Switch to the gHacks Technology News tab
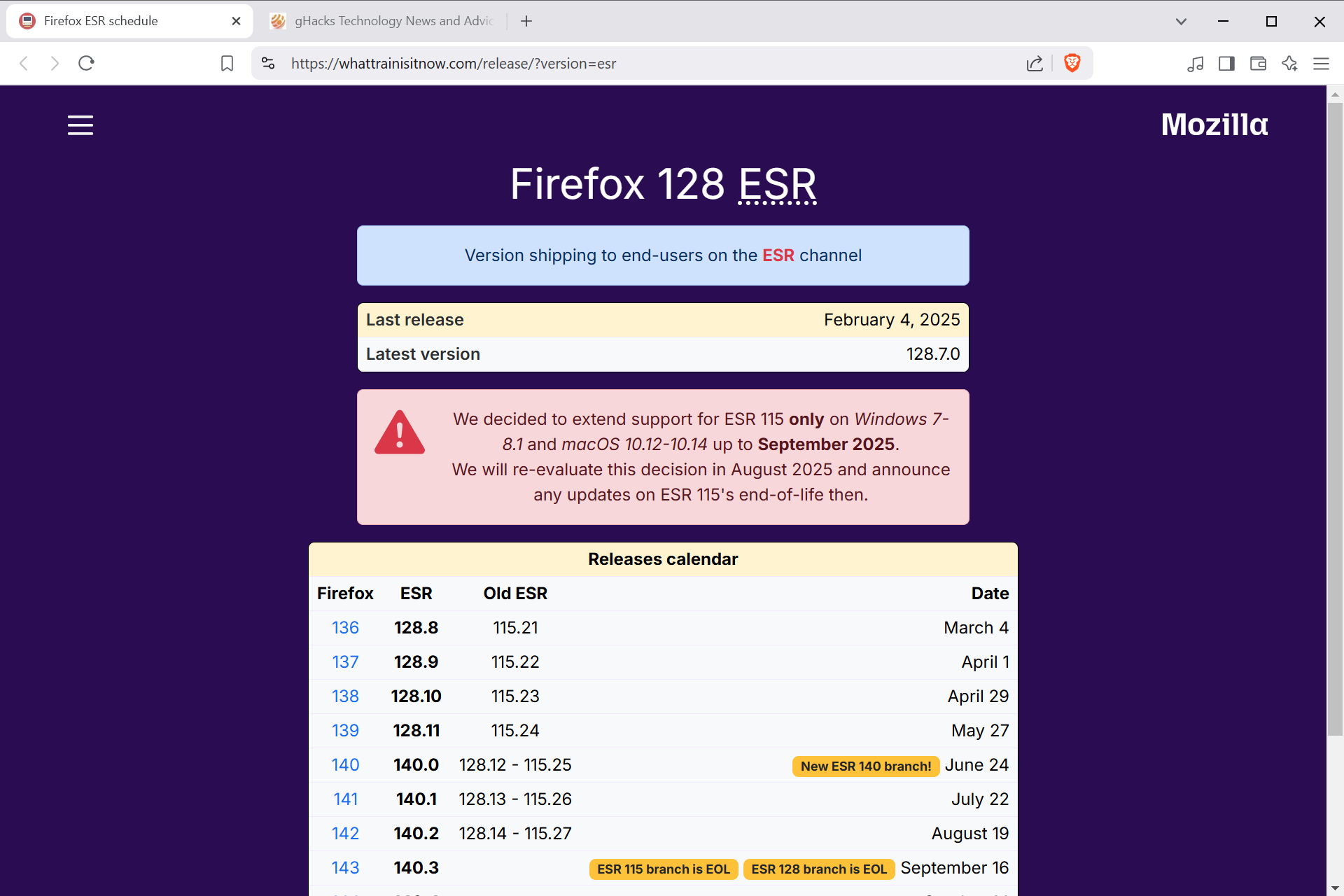This screenshot has height=896, width=1344. (x=381, y=21)
